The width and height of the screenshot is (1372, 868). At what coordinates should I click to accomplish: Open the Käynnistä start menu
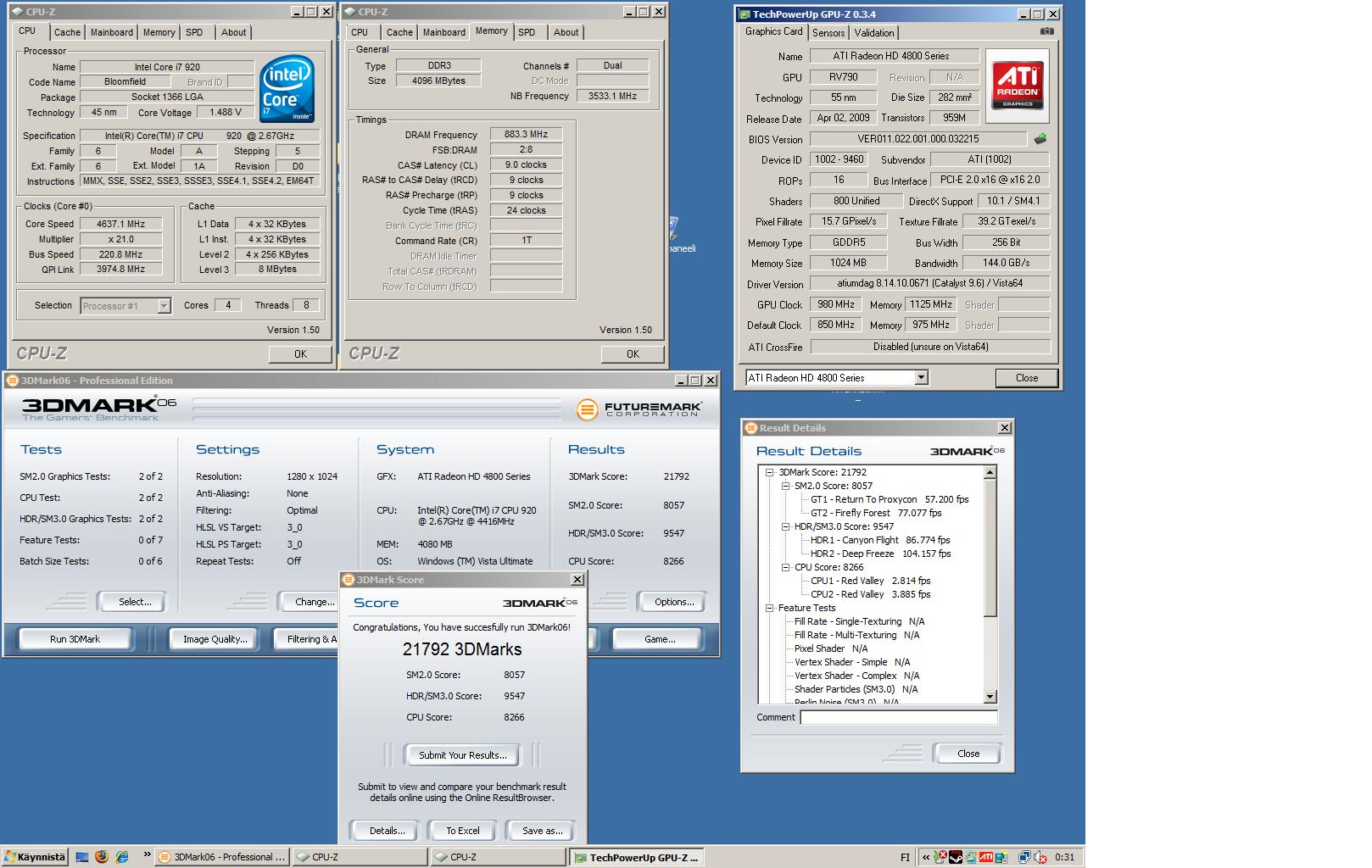35,857
